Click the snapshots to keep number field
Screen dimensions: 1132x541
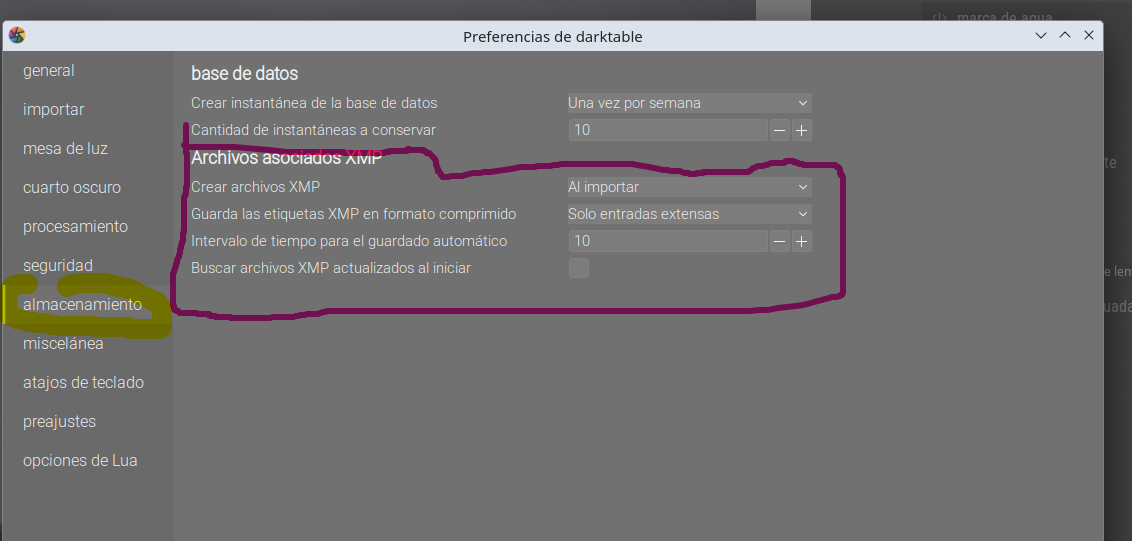667,130
